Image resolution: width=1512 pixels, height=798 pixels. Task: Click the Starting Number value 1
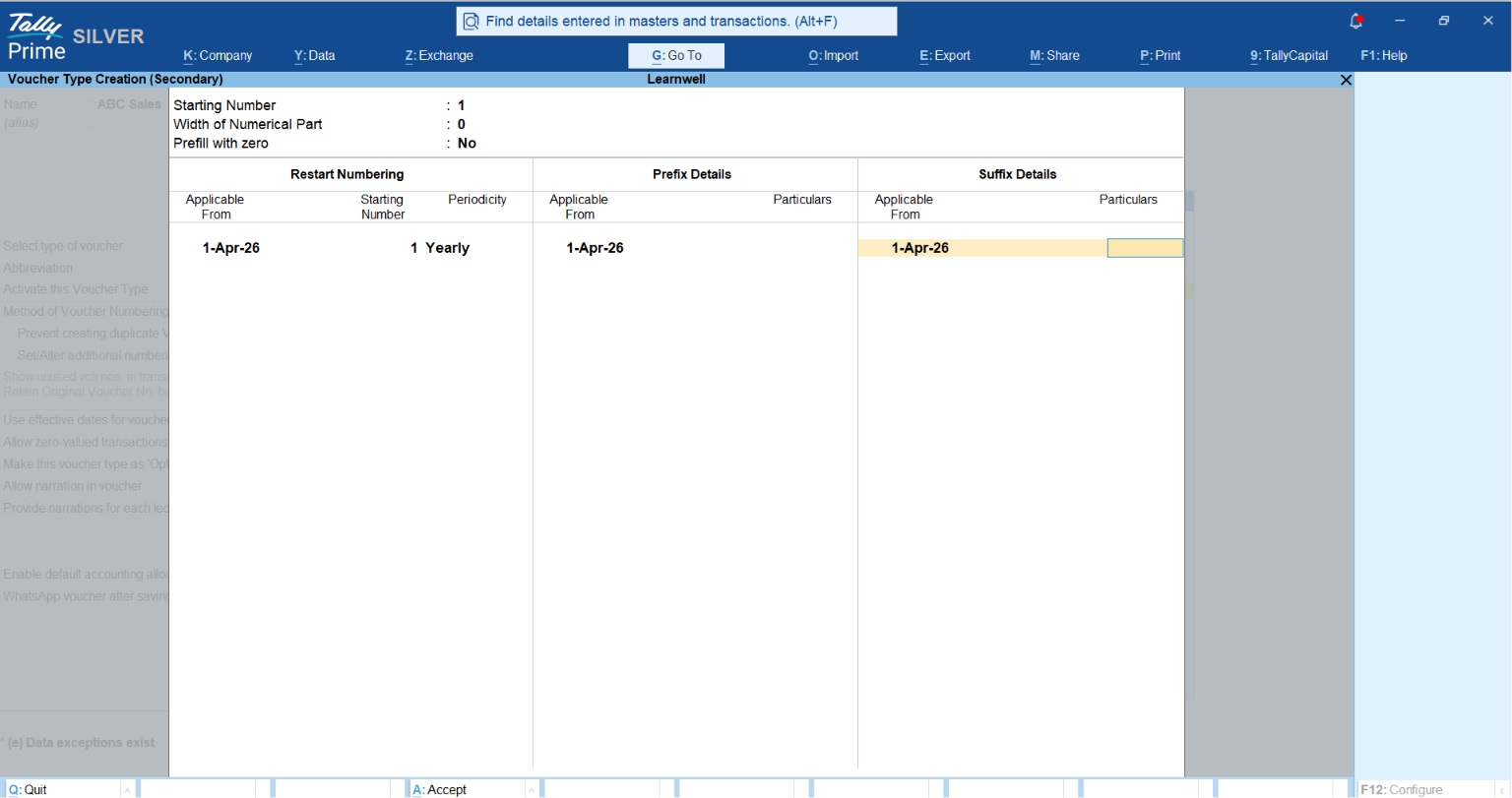[461, 105]
